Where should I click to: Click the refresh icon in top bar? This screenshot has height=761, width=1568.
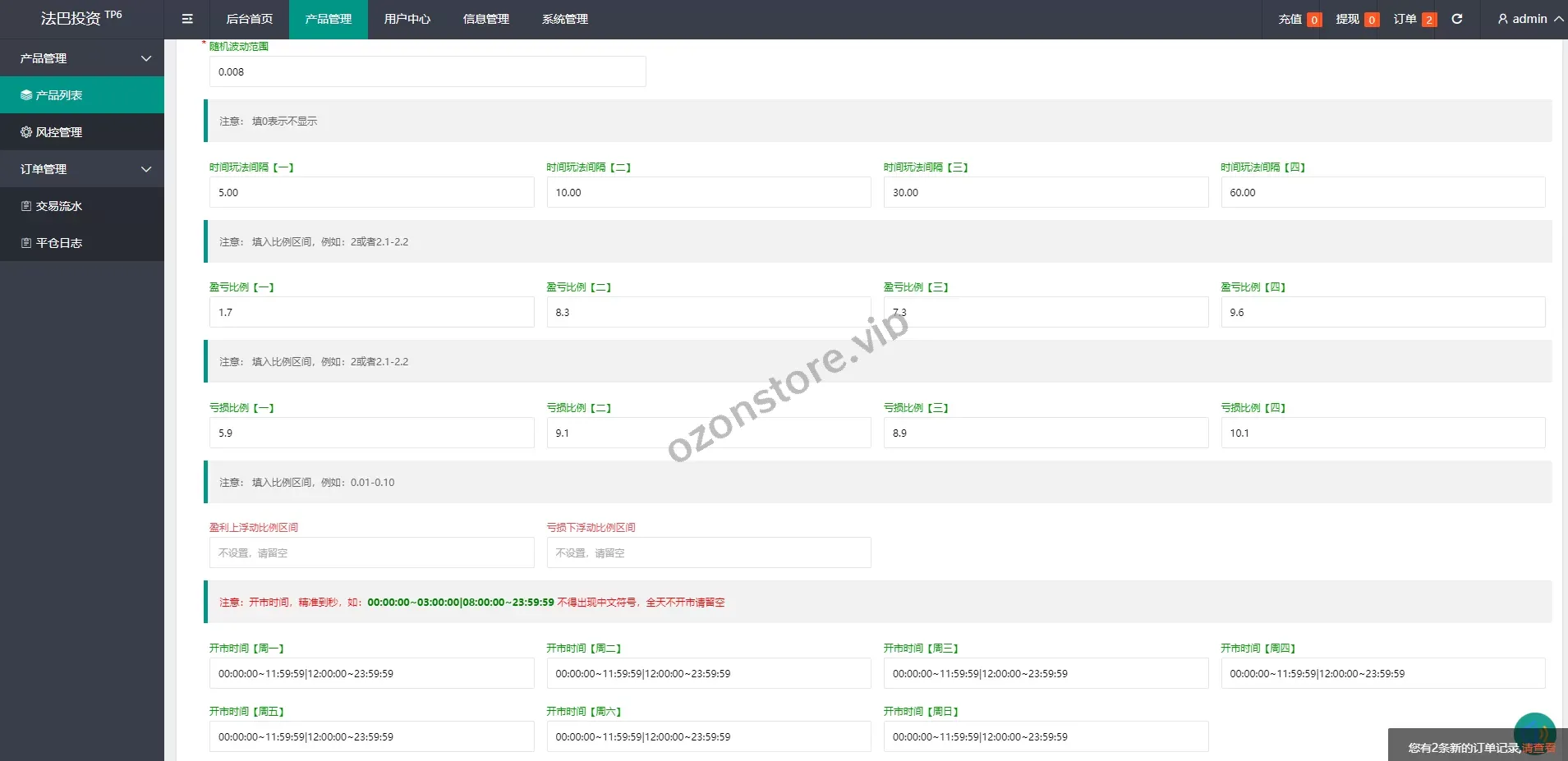point(1457,19)
